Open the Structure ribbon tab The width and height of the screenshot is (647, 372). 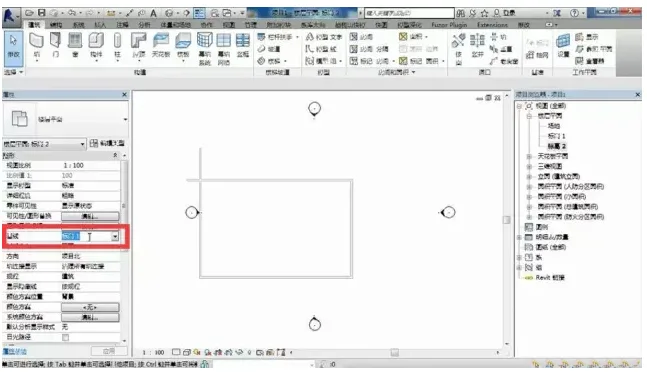[x=56, y=25]
